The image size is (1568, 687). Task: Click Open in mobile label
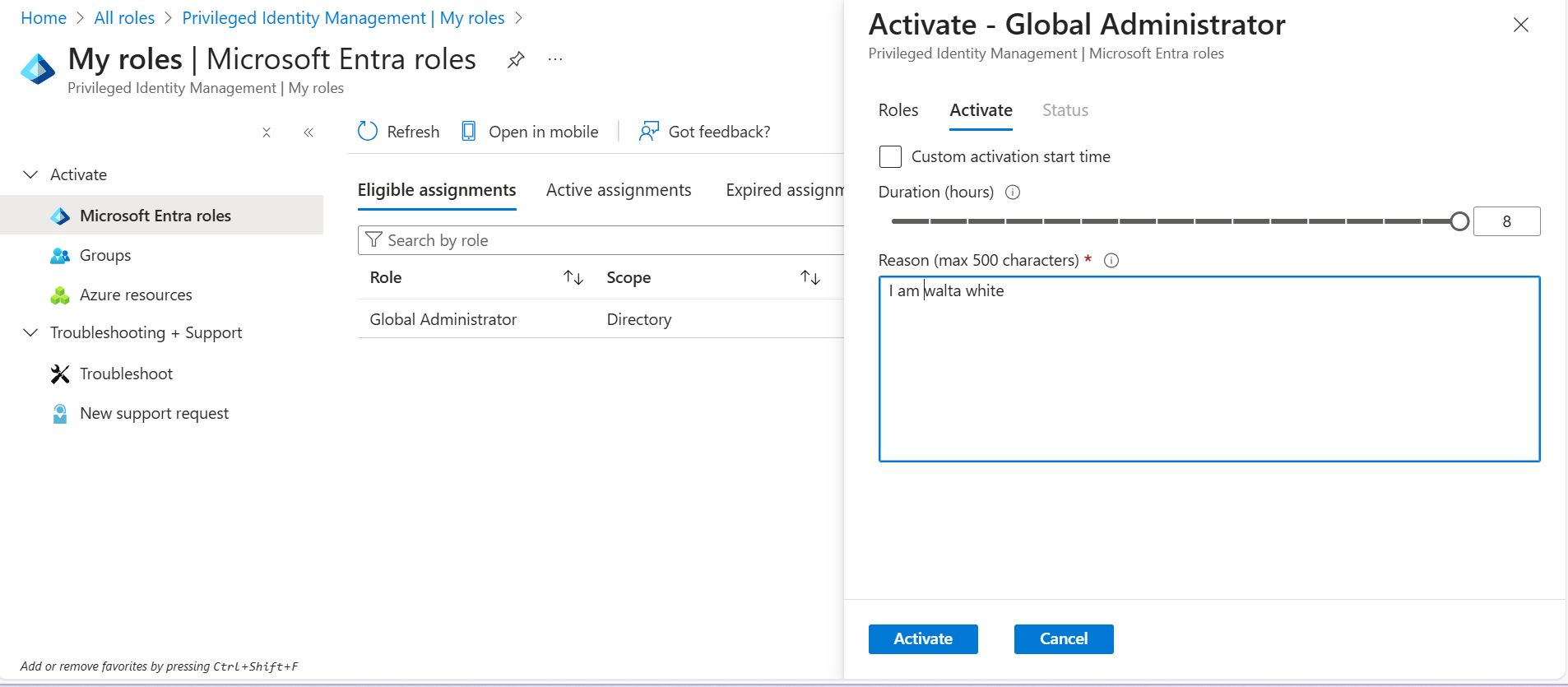pyautogui.click(x=543, y=132)
